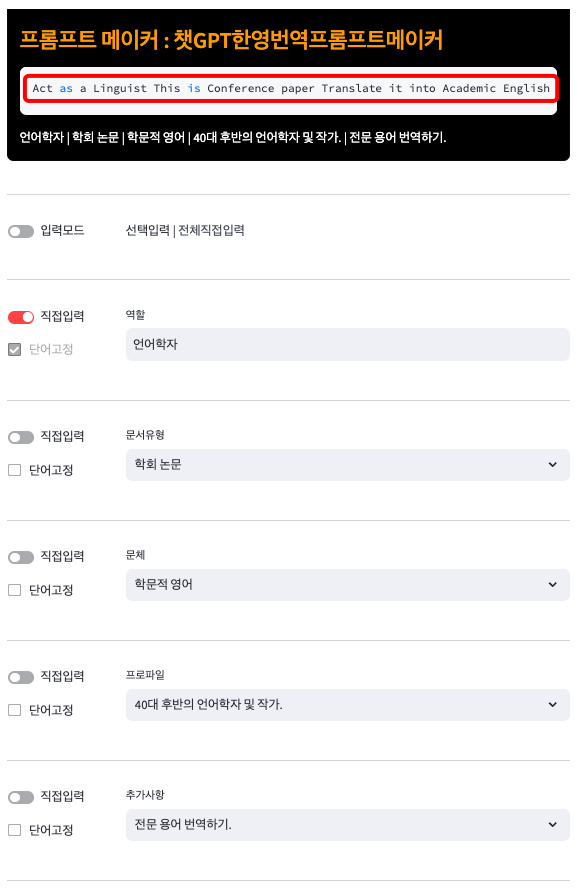Open the 프로파일 dropdown for writer profile
The width and height of the screenshot is (578, 891).
(346, 704)
